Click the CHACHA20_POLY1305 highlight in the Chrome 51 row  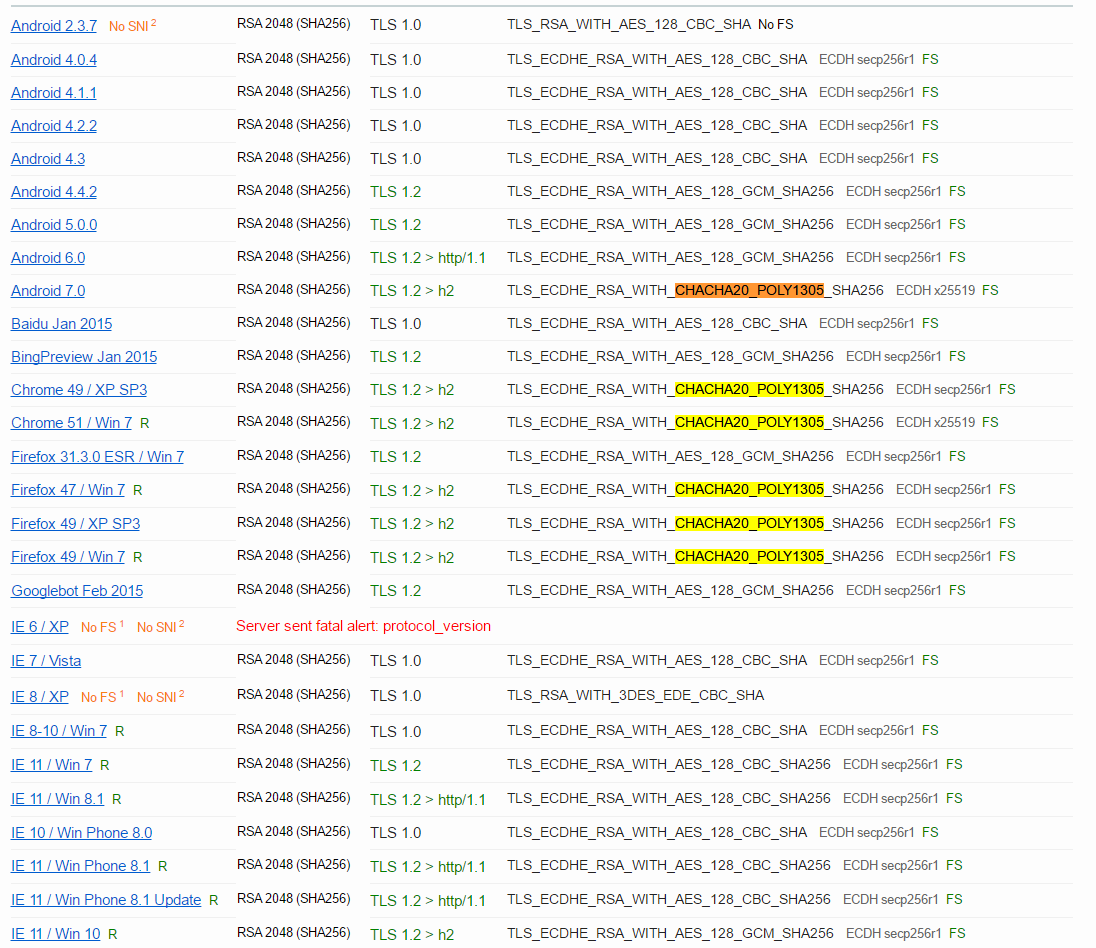[x=749, y=422]
